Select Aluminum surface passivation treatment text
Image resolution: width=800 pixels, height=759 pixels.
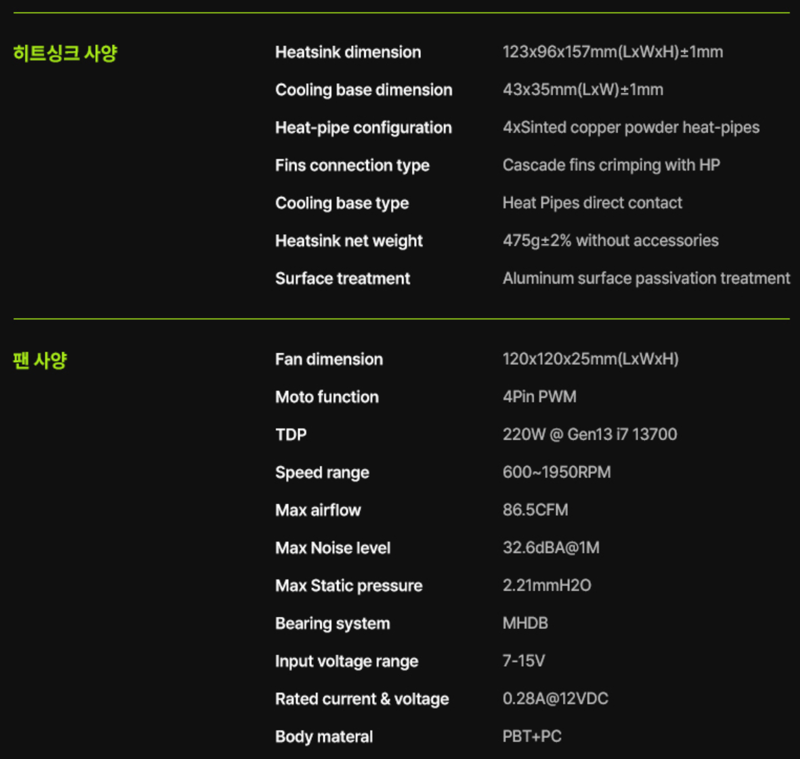[x=646, y=279]
